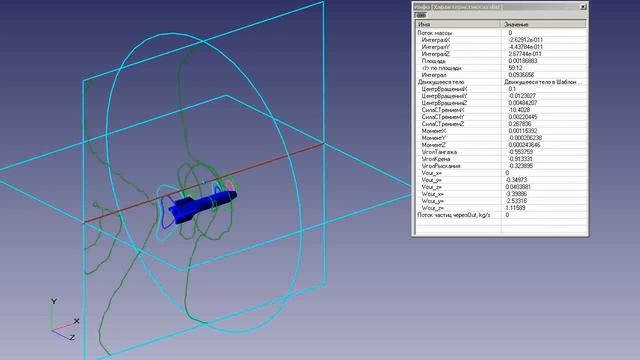Image resolution: width=640 pixels, height=360 pixels.
Task: Click the 'Значение' column header
Action: point(544,24)
